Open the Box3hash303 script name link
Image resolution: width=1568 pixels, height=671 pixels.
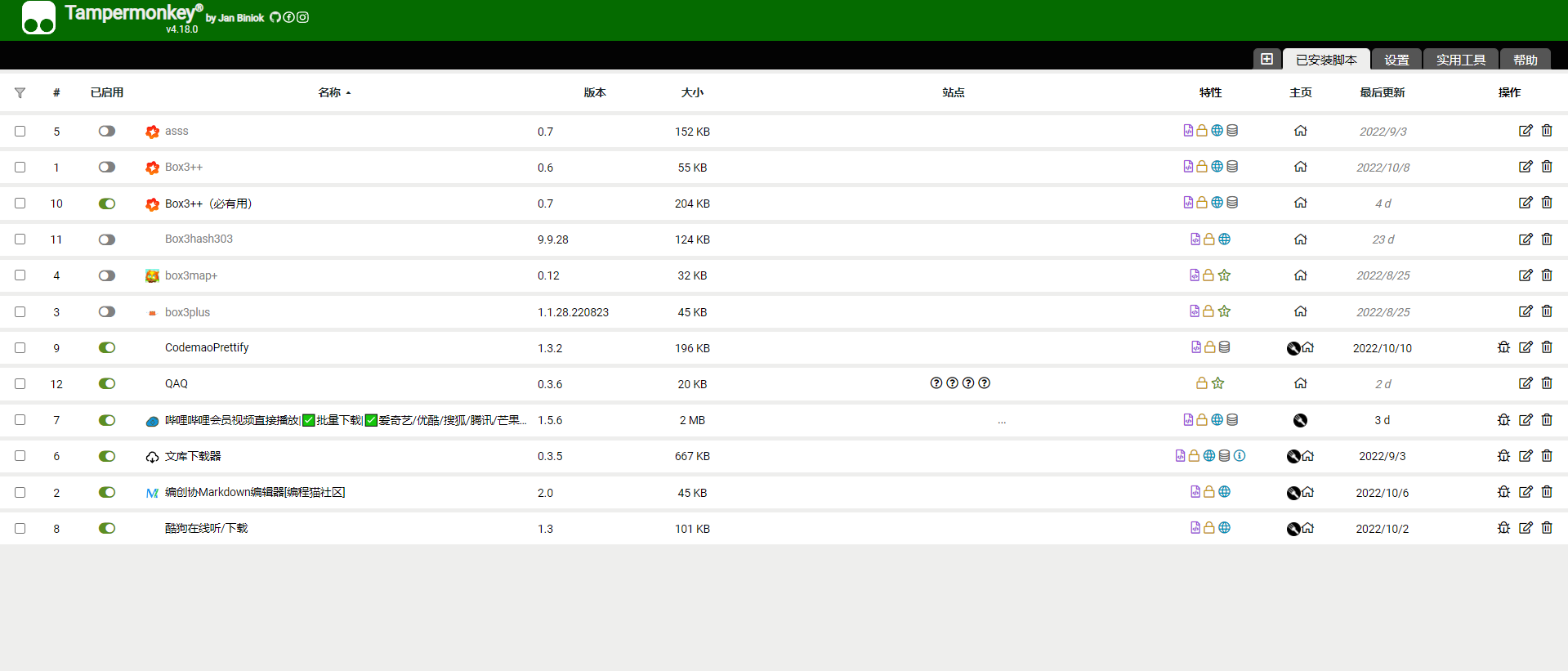coord(199,239)
